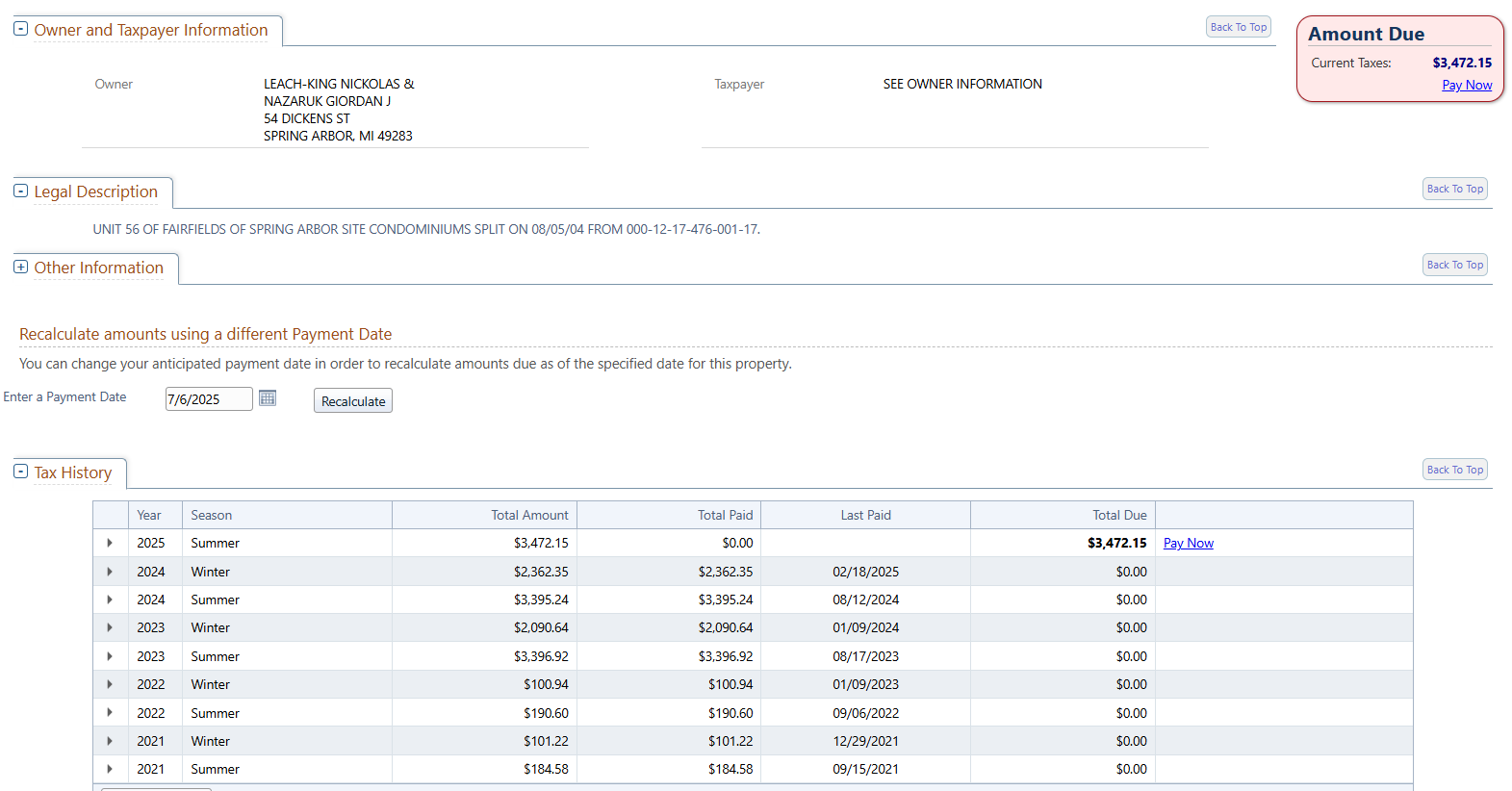Expand the 2025 Summer tax row
The width and height of the screenshot is (1512, 791).
(x=110, y=543)
